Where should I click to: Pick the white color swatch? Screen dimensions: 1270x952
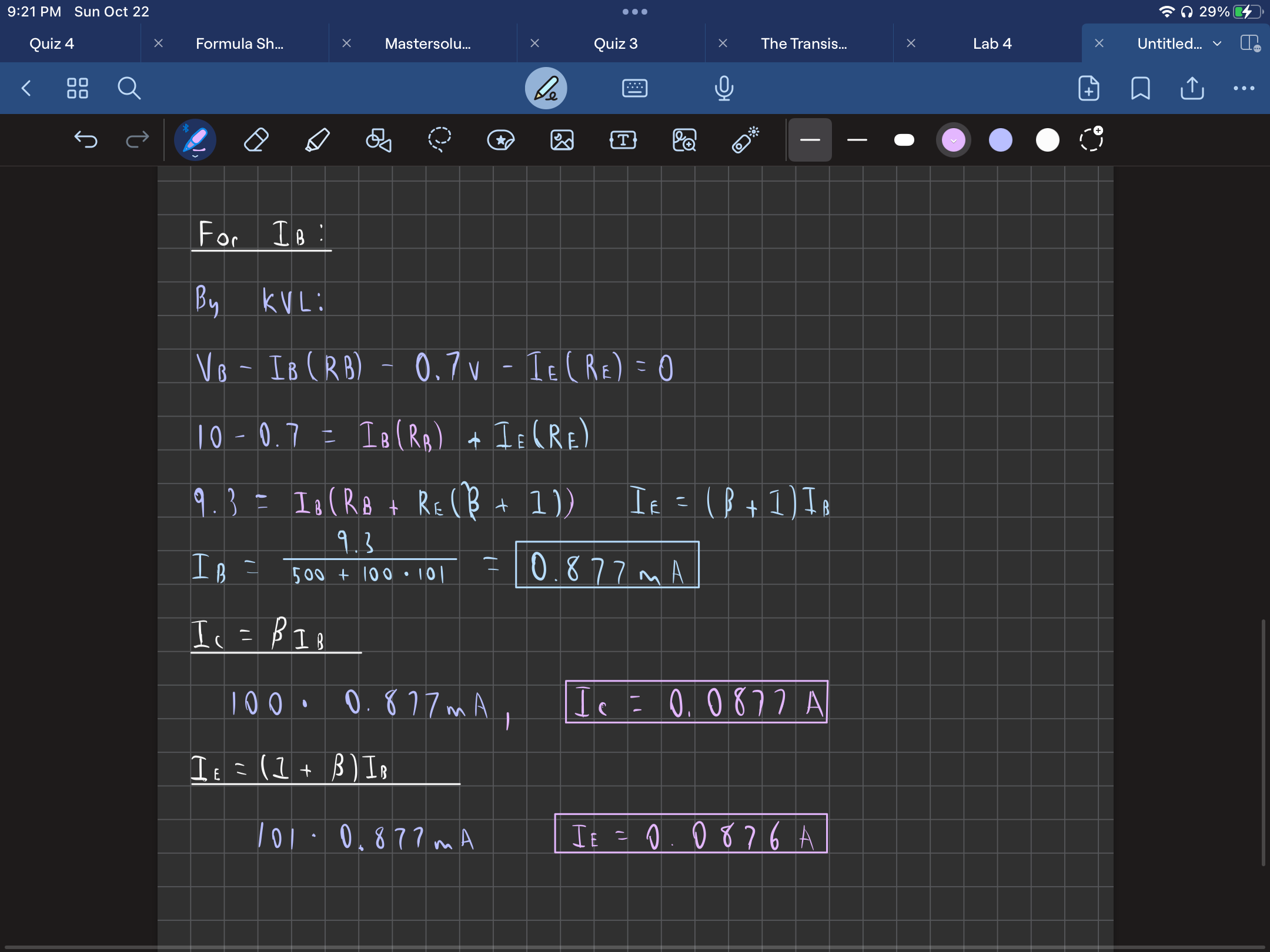click(x=1047, y=140)
